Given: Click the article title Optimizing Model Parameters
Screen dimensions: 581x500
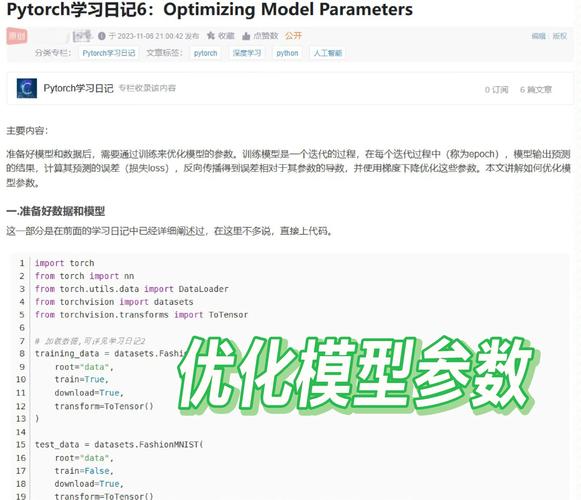Looking at the screenshot, I should tap(210, 9).
